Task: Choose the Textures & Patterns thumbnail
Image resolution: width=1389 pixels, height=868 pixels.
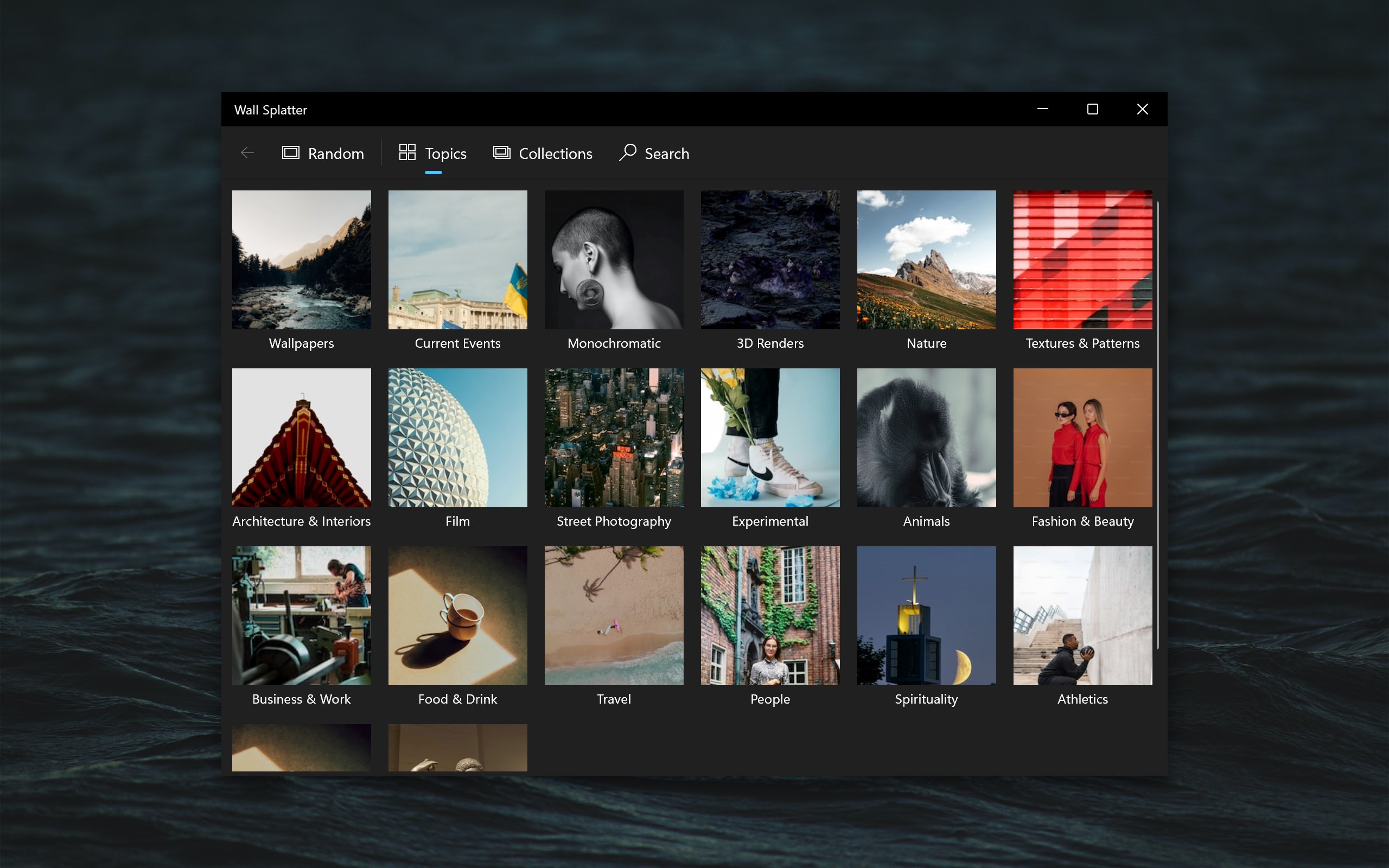Action: tap(1082, 259)
